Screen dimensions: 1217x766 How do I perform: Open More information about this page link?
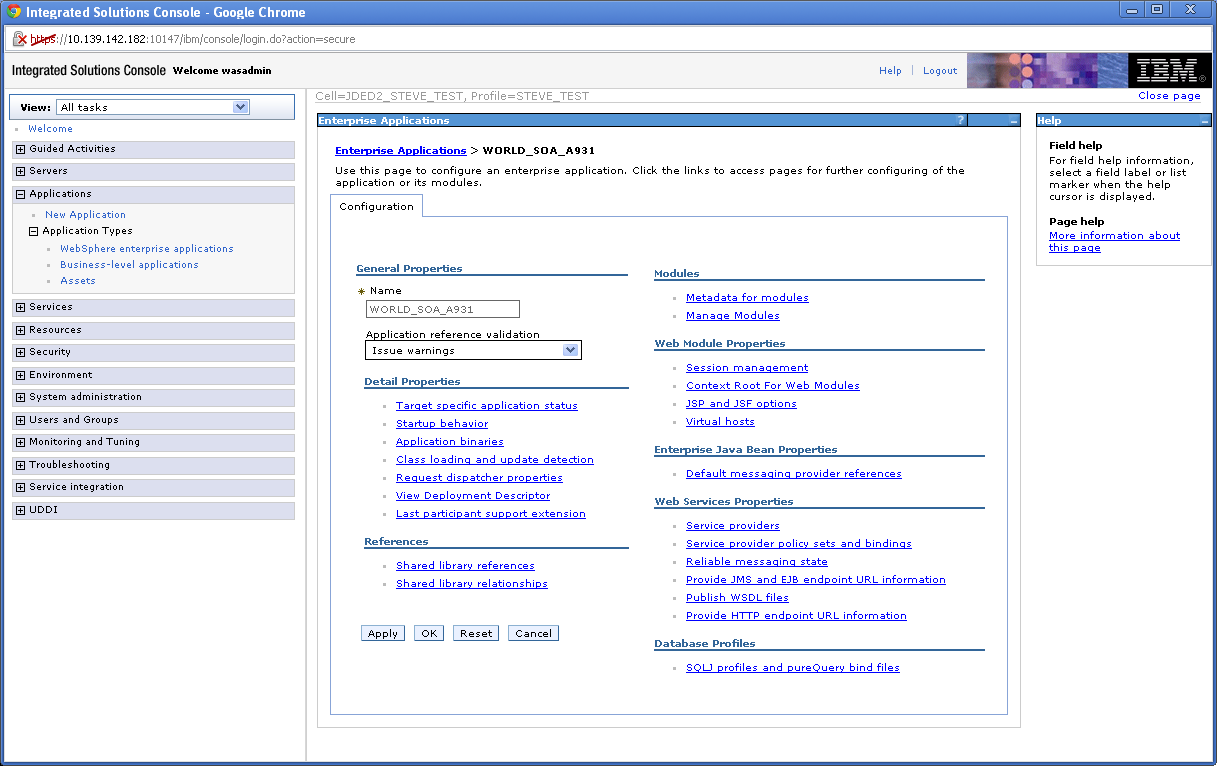coord(1114,242)
